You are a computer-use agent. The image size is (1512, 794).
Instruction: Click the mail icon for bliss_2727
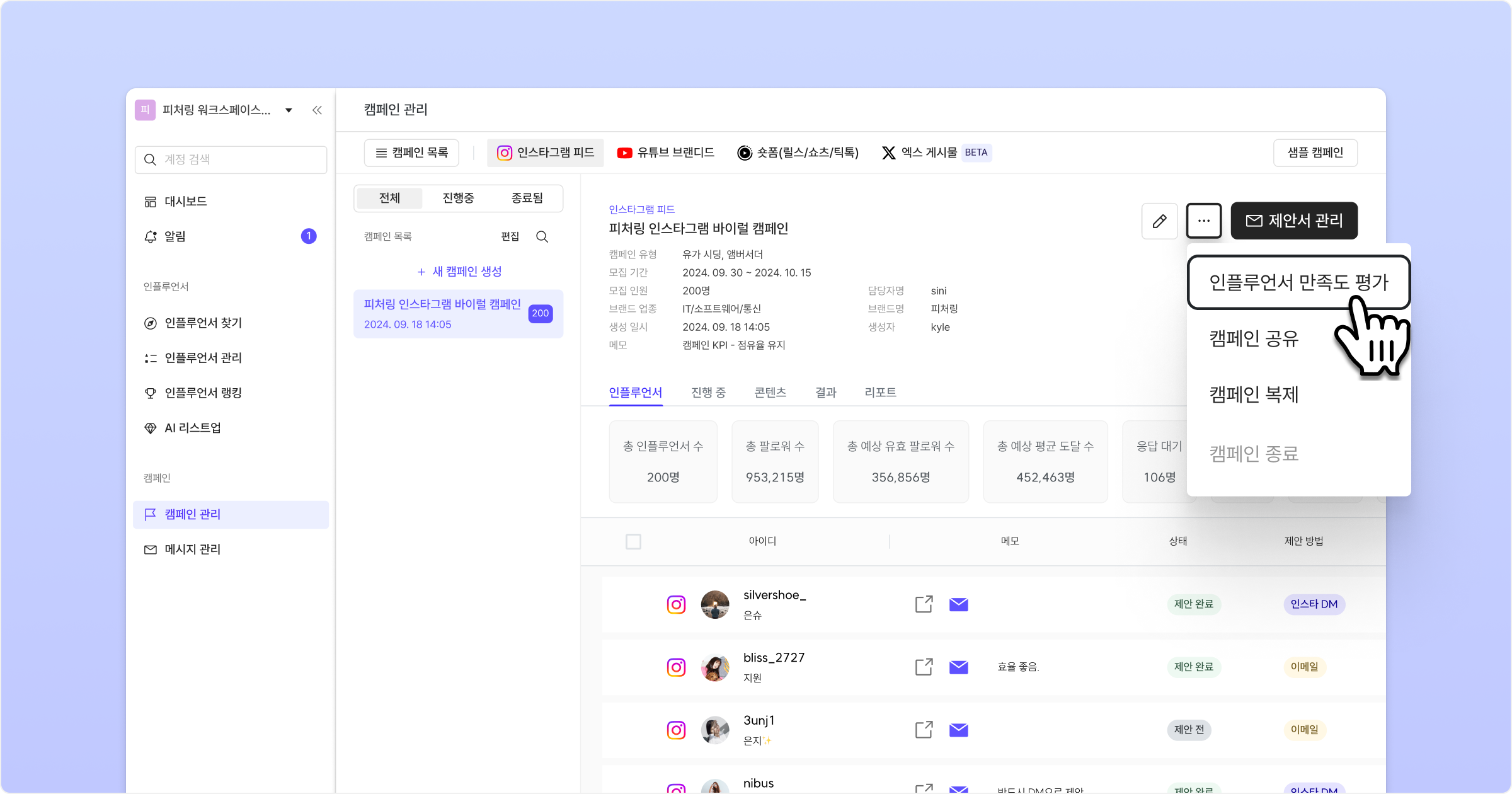[958, 667]
